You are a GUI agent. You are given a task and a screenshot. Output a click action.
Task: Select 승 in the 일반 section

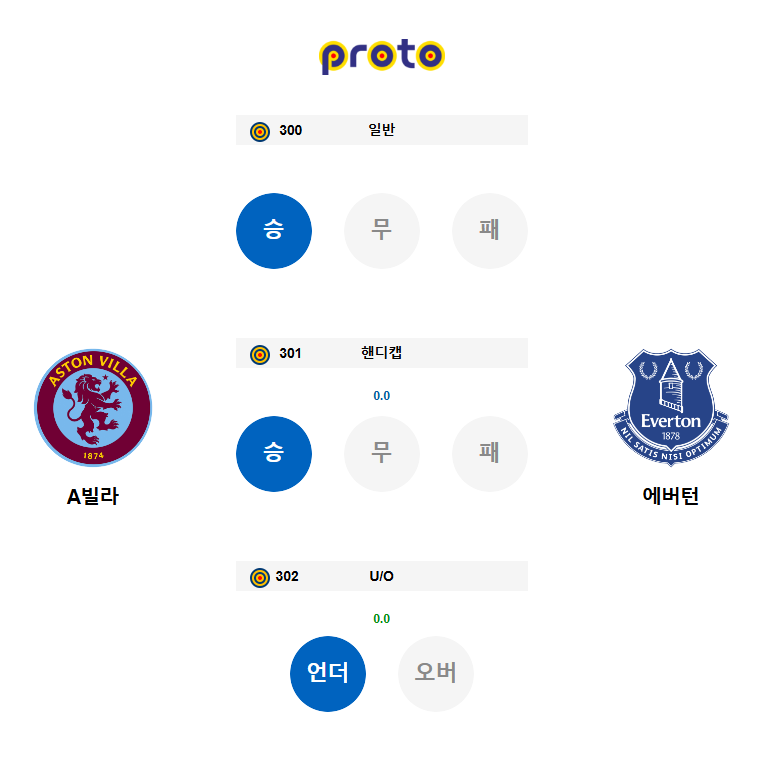274,231
